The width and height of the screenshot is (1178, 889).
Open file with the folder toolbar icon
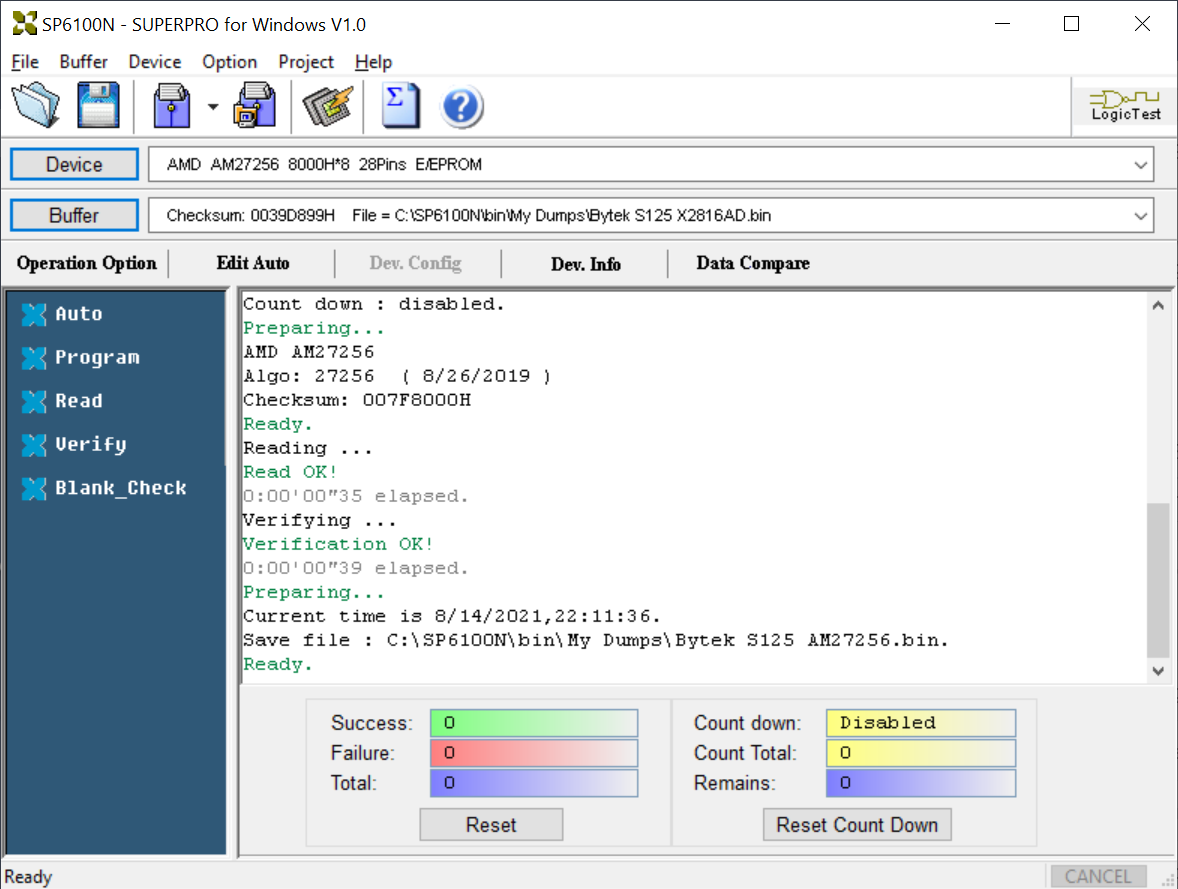35,105
